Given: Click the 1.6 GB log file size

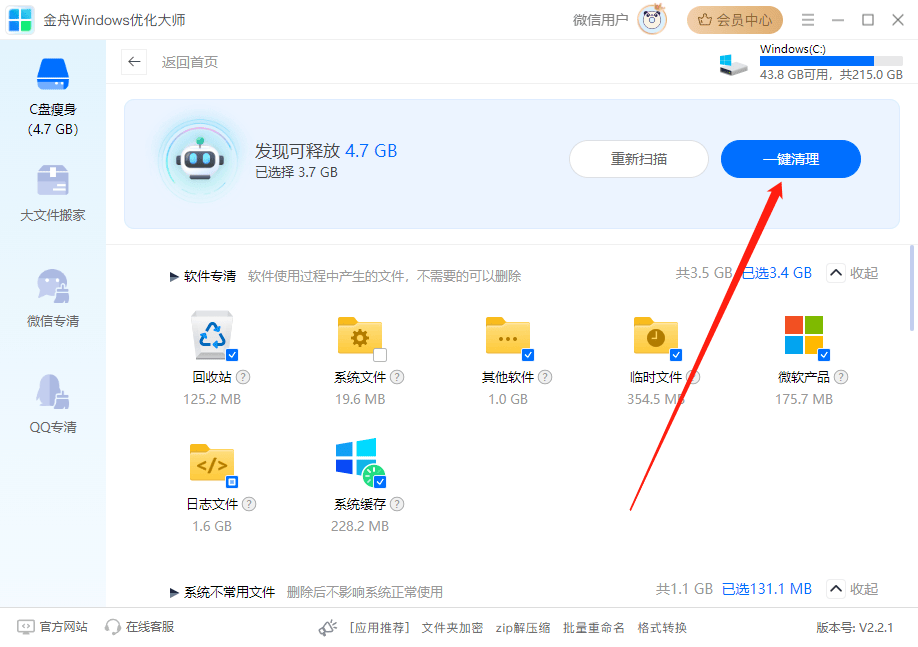Looking at the screenshot, I should (x=212, y=526).
